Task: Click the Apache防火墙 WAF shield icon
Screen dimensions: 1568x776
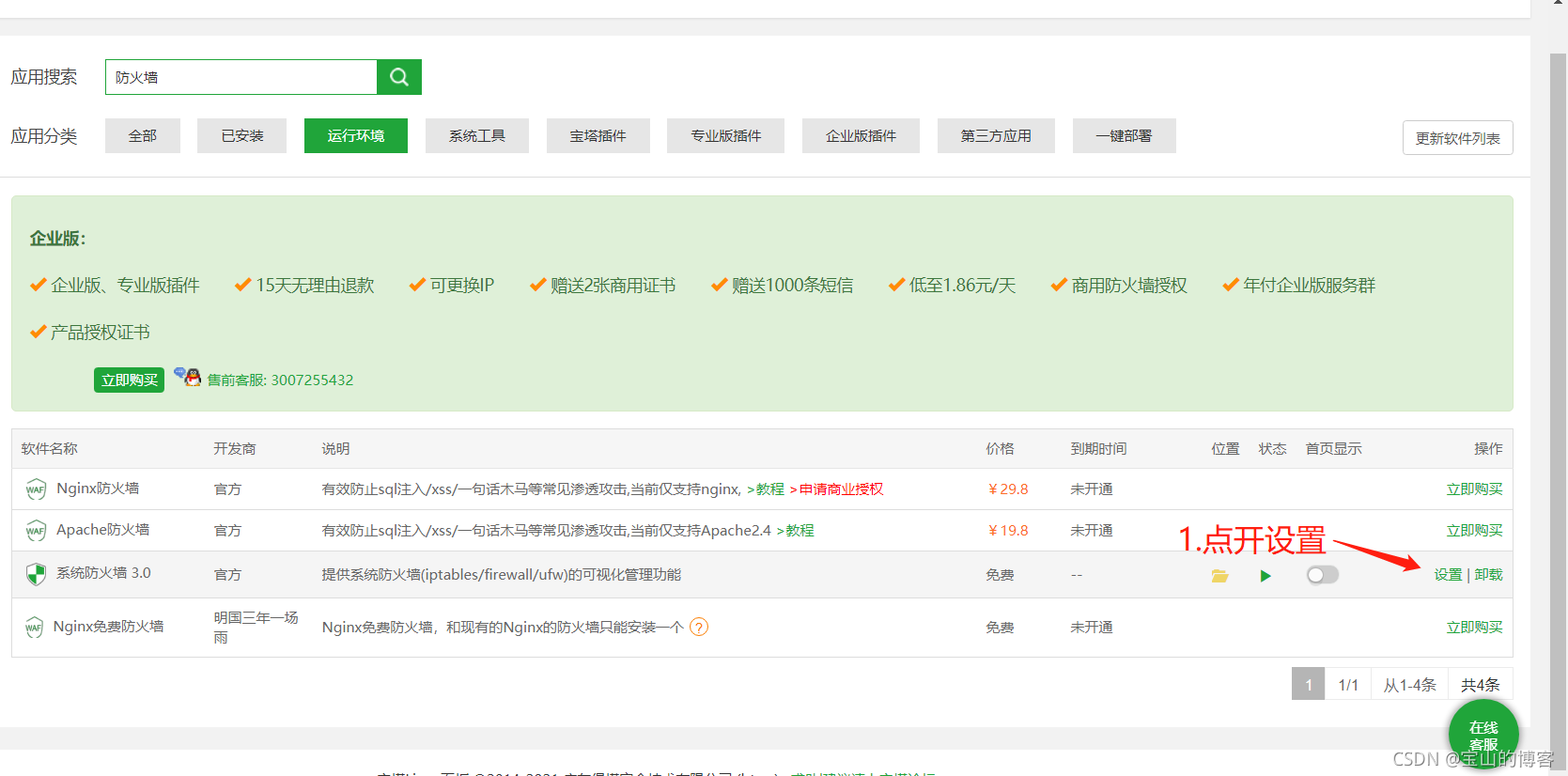Action: point(36,531)
